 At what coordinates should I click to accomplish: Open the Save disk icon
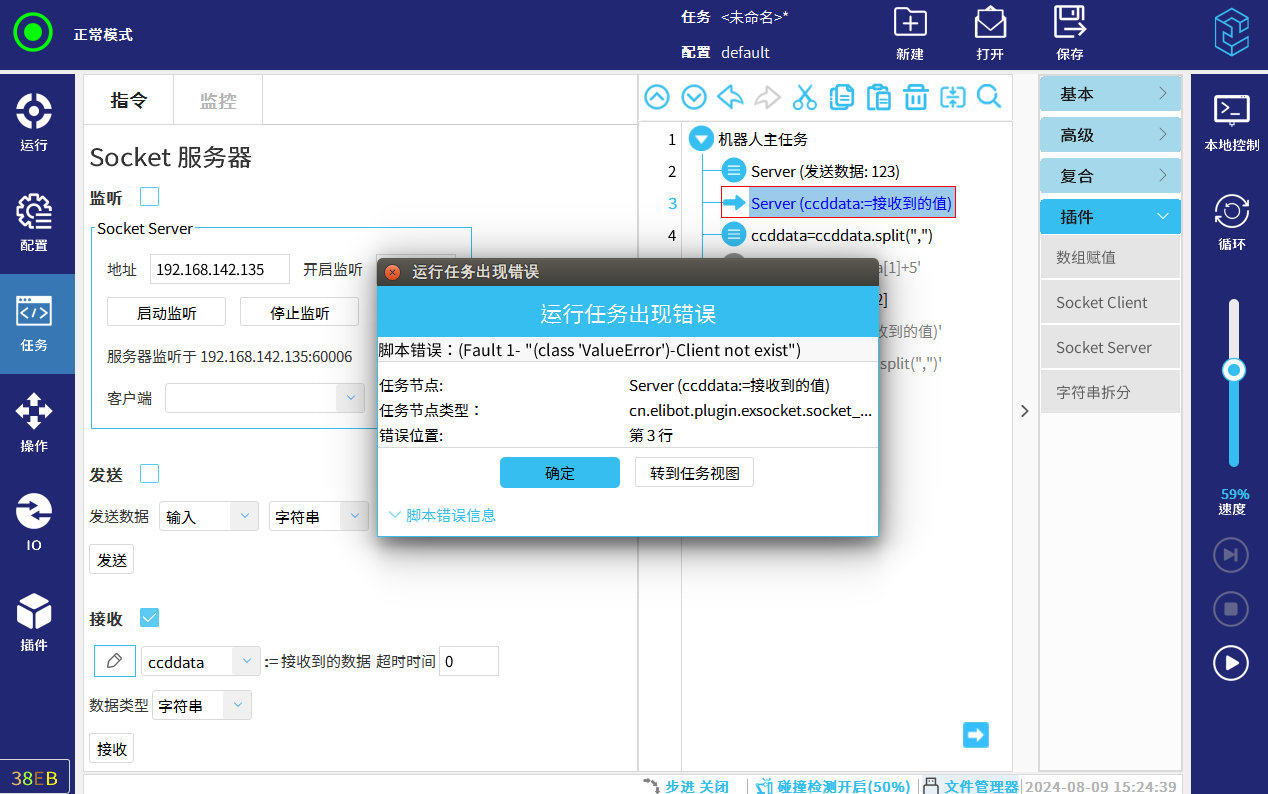pos(1069,33)
